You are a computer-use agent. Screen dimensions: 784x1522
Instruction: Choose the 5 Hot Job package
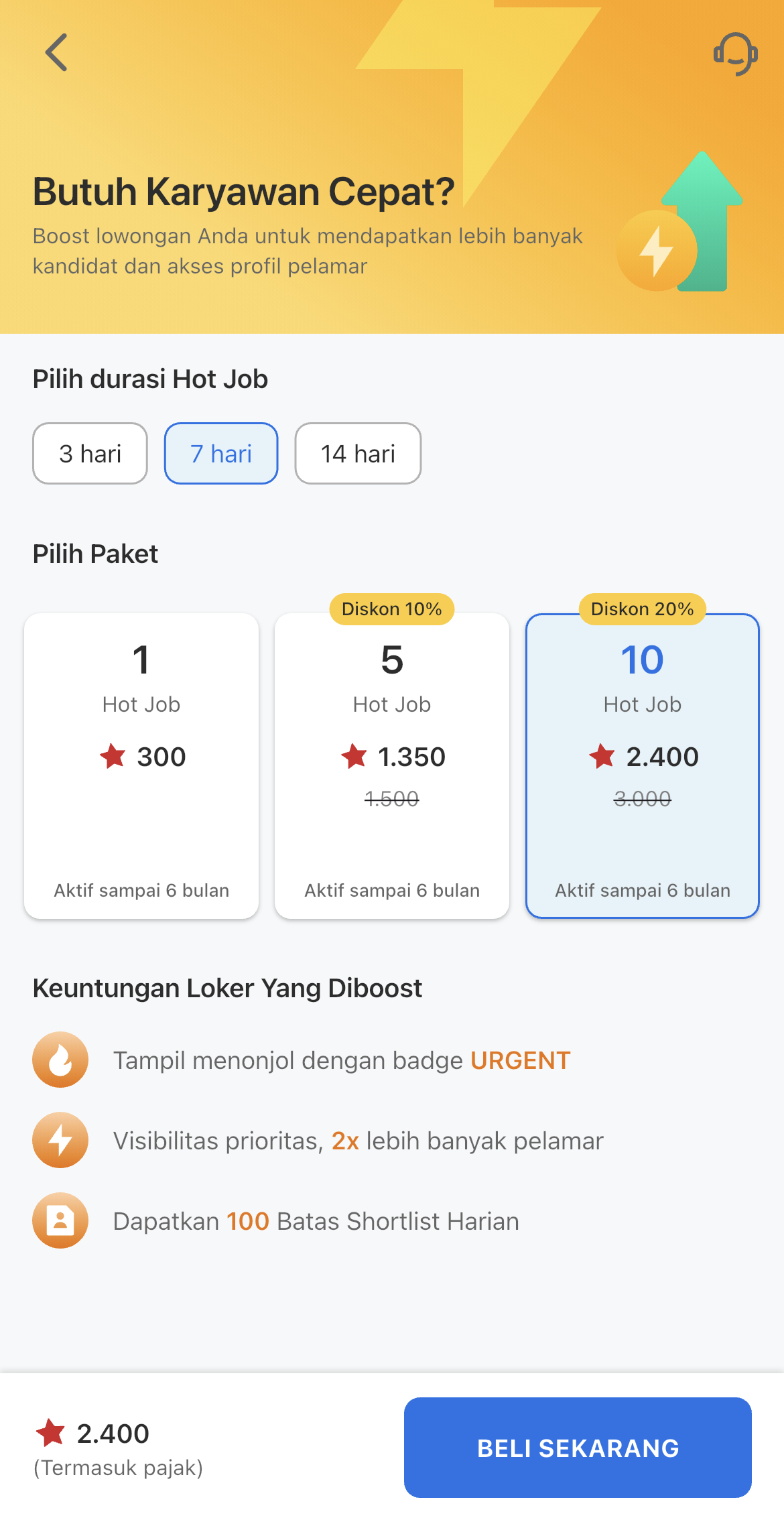[392, 765]
